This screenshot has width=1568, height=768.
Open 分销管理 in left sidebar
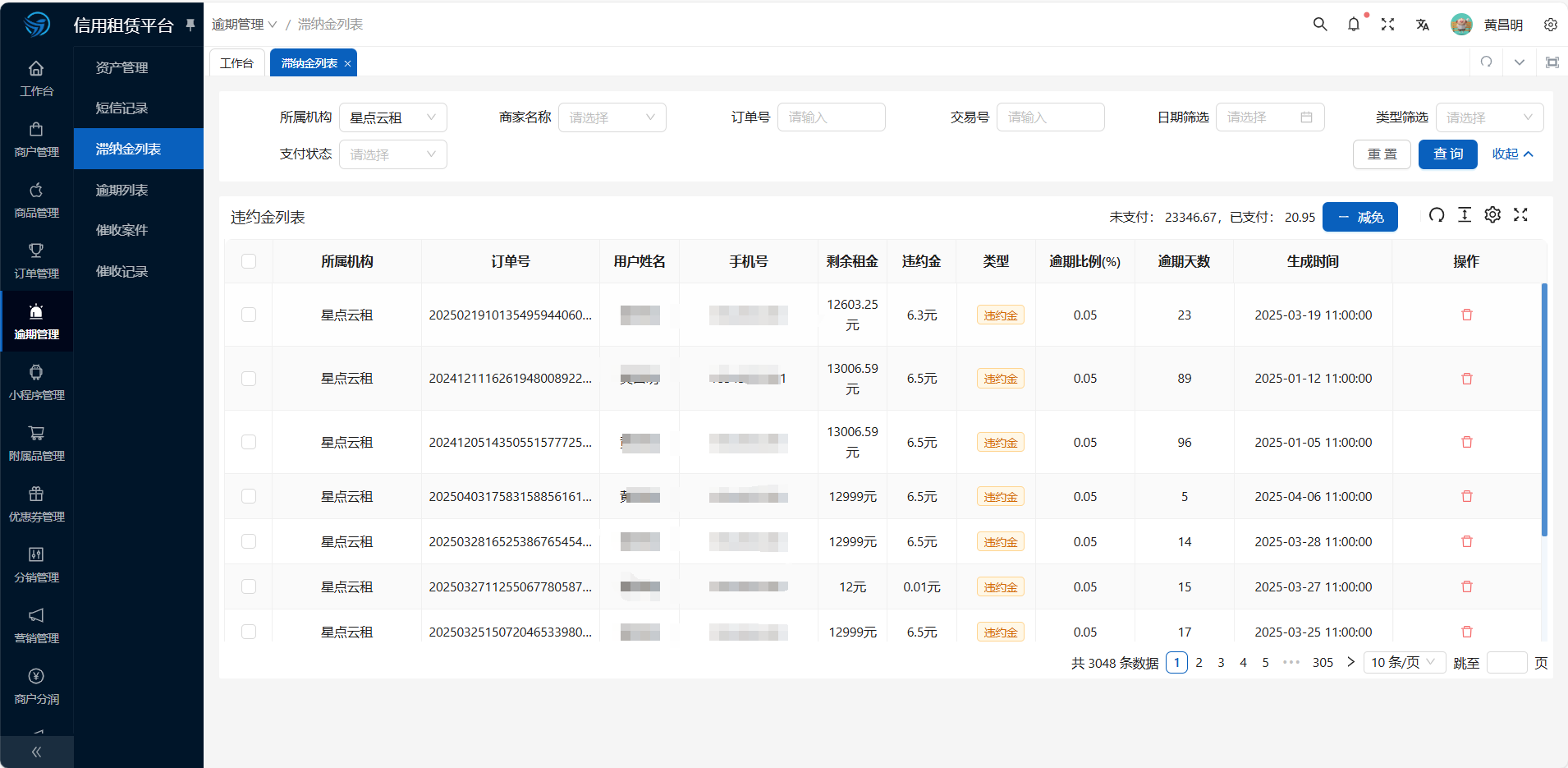click(x=36, y=565)
